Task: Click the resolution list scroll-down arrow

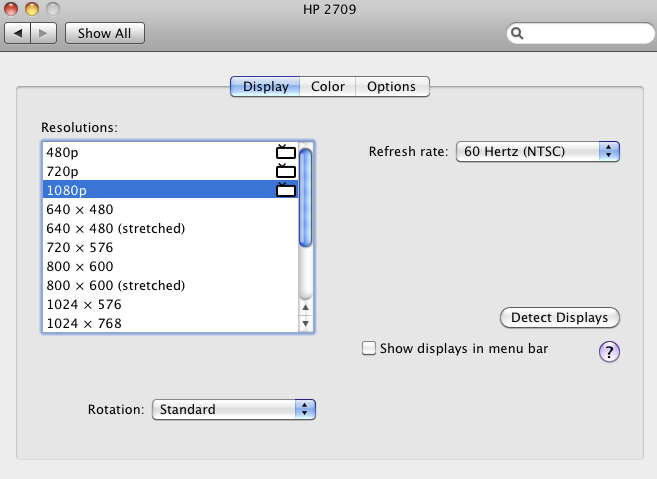Action: [305, 324]
